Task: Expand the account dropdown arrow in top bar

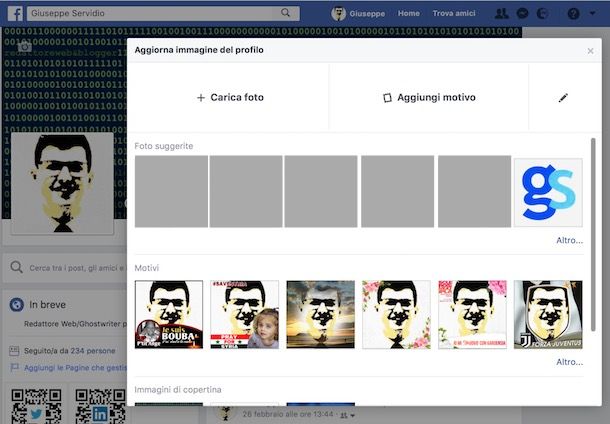Action: pos(592,13)
